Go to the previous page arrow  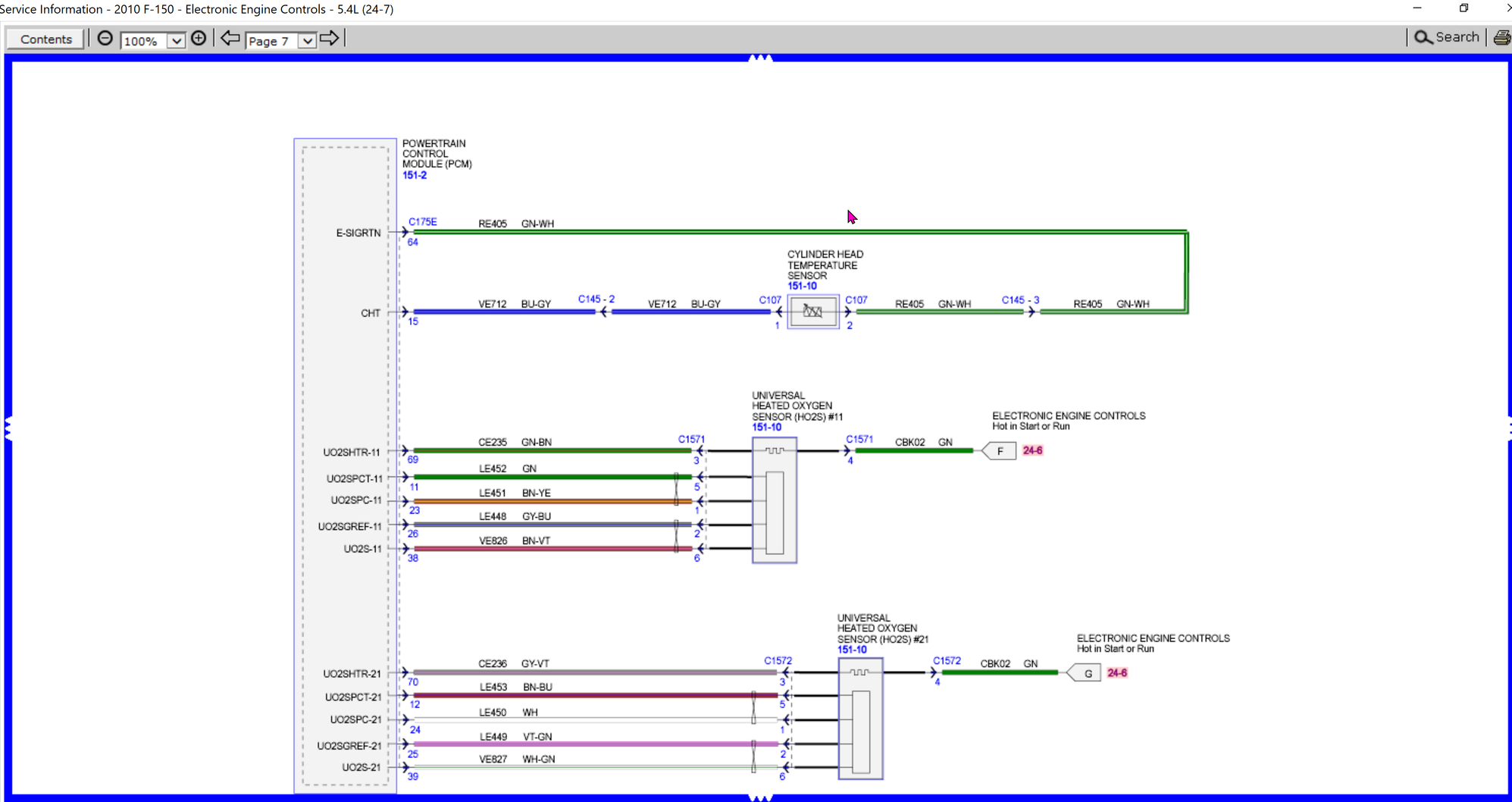(x=230, y=39)
